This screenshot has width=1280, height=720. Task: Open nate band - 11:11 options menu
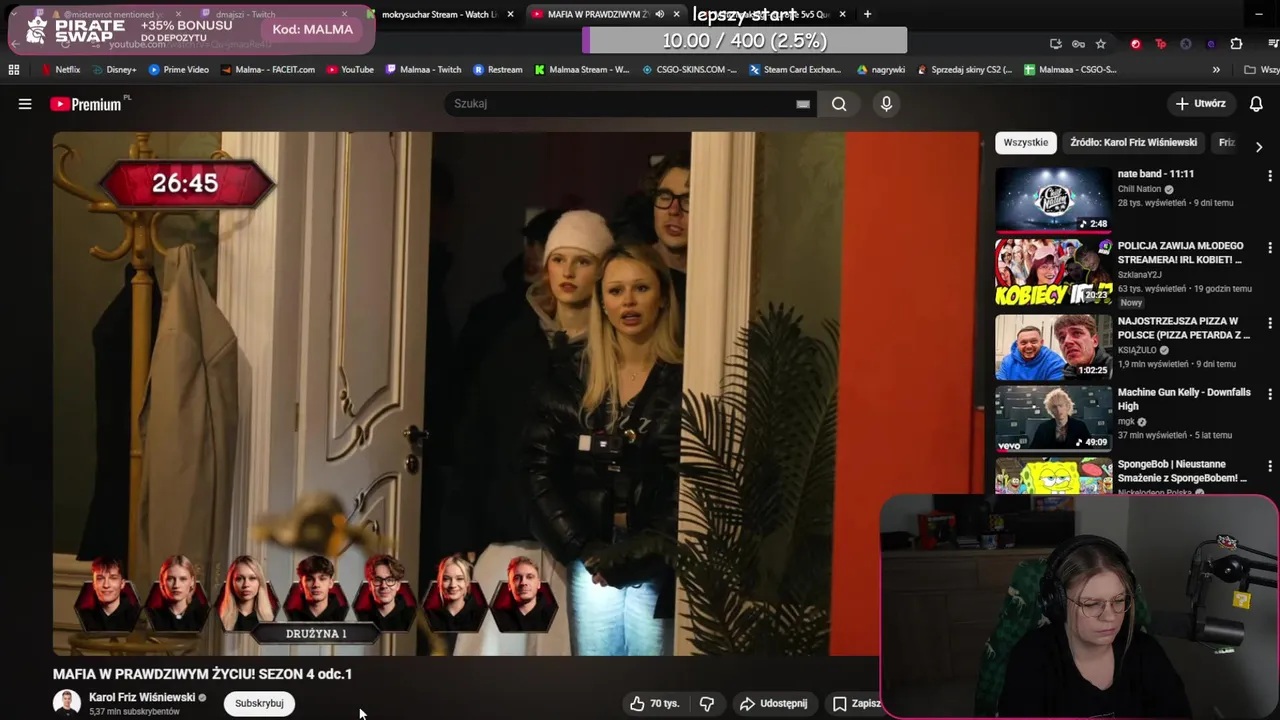1270,176
